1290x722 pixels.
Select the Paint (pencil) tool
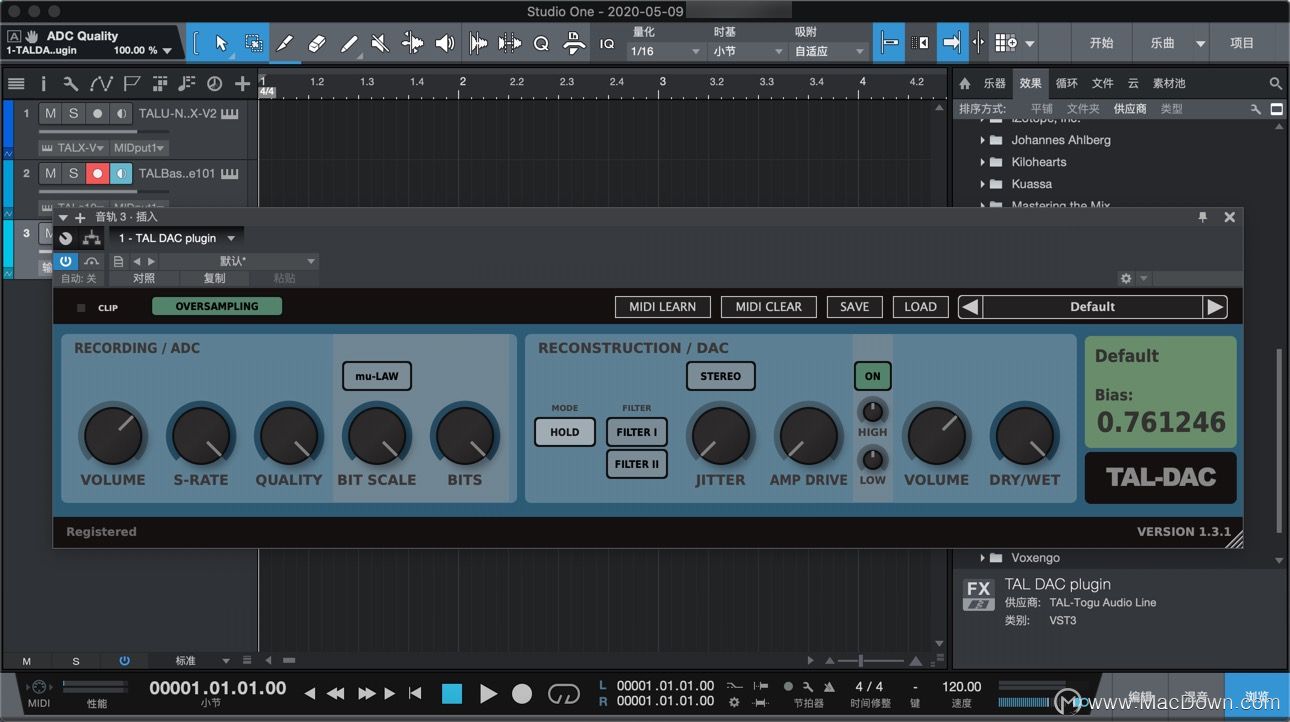[349, 43]
